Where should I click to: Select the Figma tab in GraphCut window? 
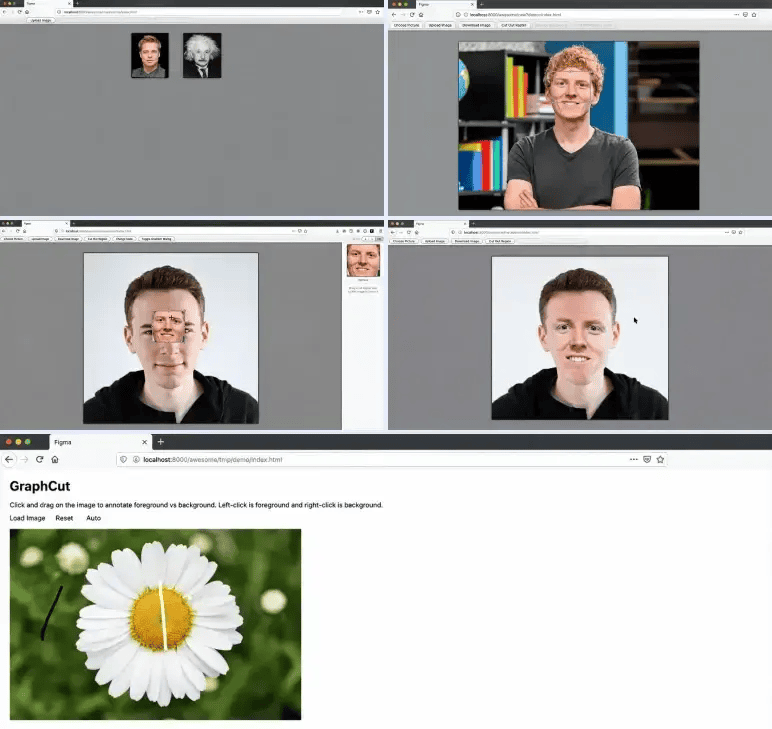click(100, 442)
